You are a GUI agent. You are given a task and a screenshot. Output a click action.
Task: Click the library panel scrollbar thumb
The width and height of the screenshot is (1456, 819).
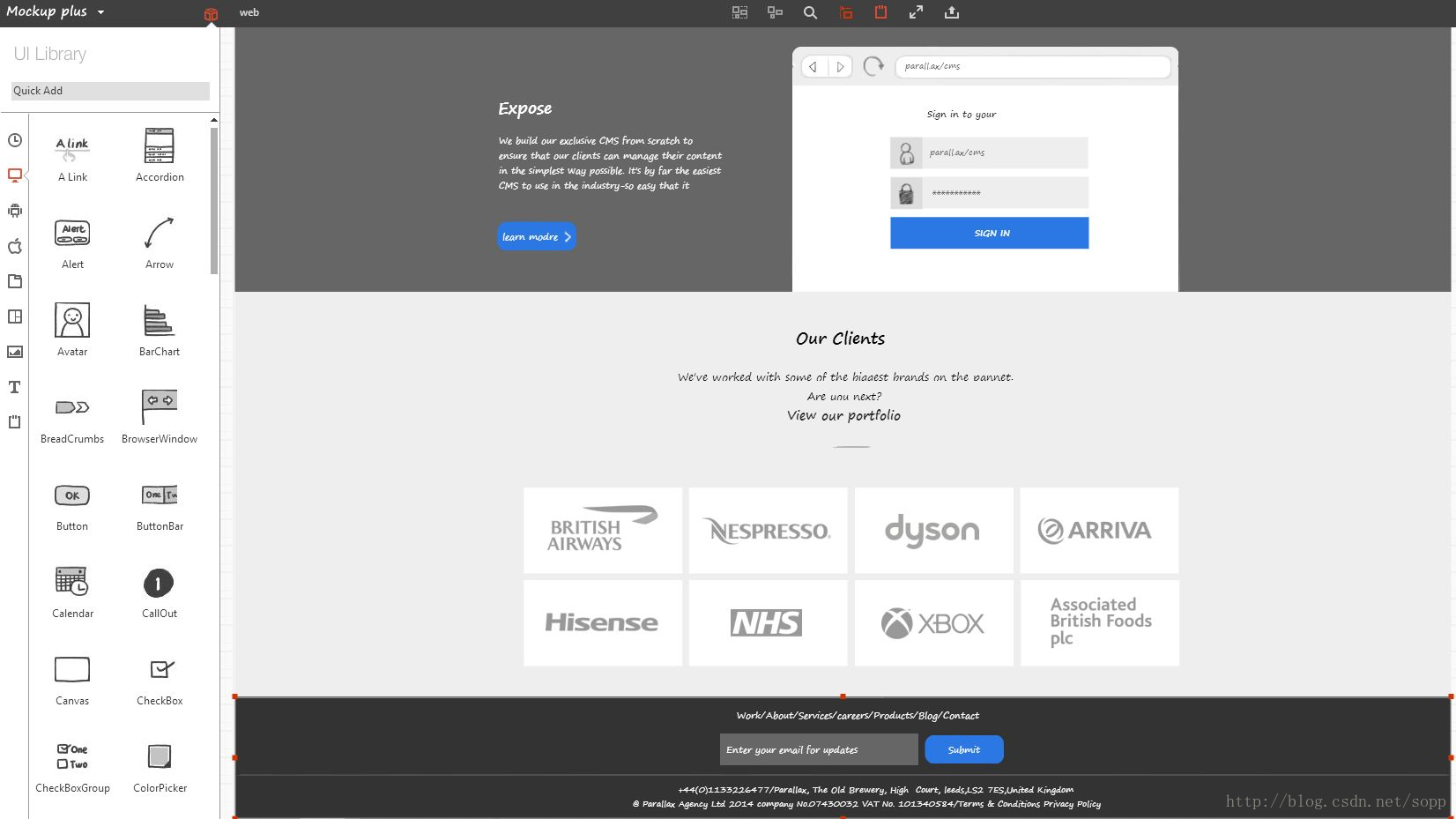click(214, 200)
